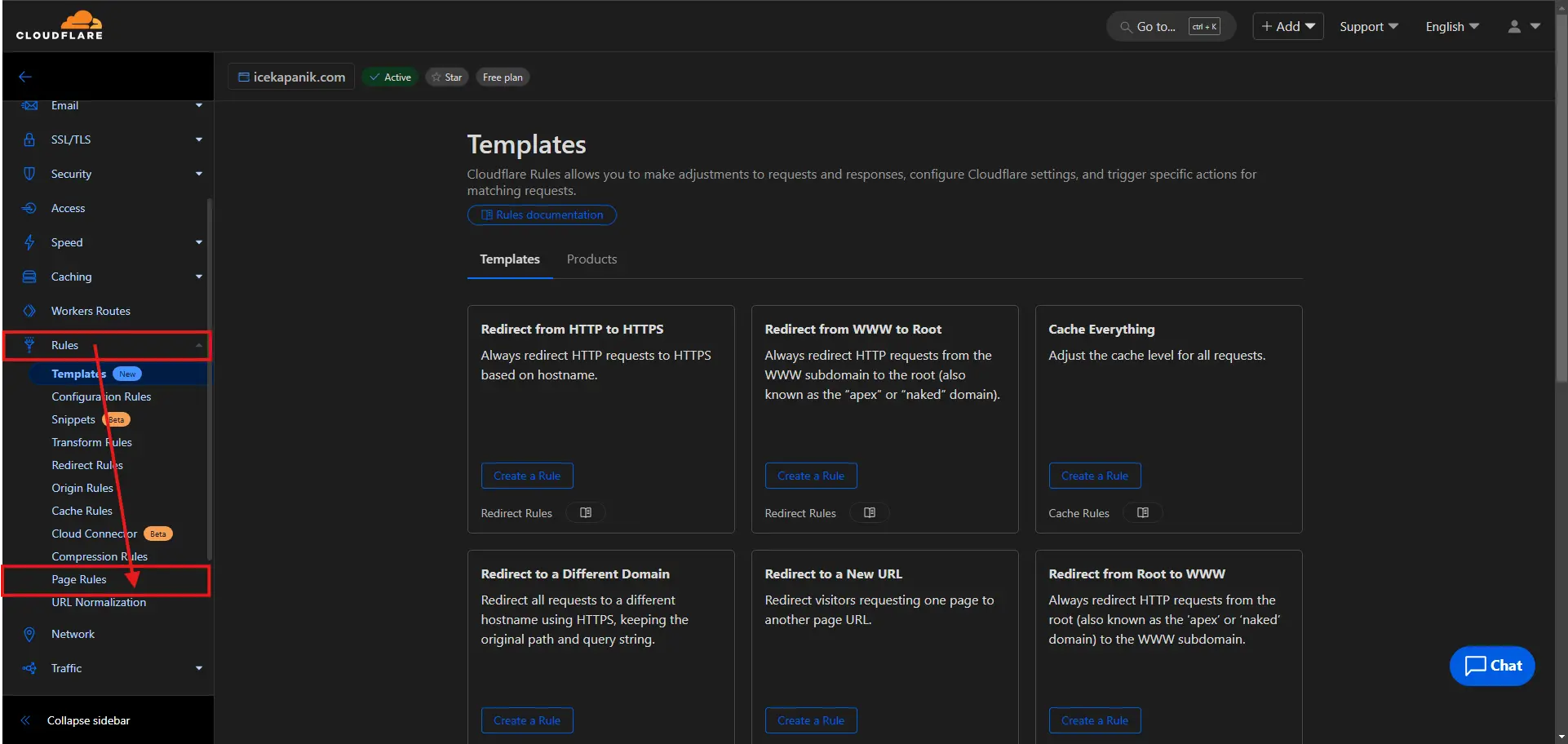Expand the Email menu arrow
This screenshot has height=744, width=1568.
tap(198, 106)
